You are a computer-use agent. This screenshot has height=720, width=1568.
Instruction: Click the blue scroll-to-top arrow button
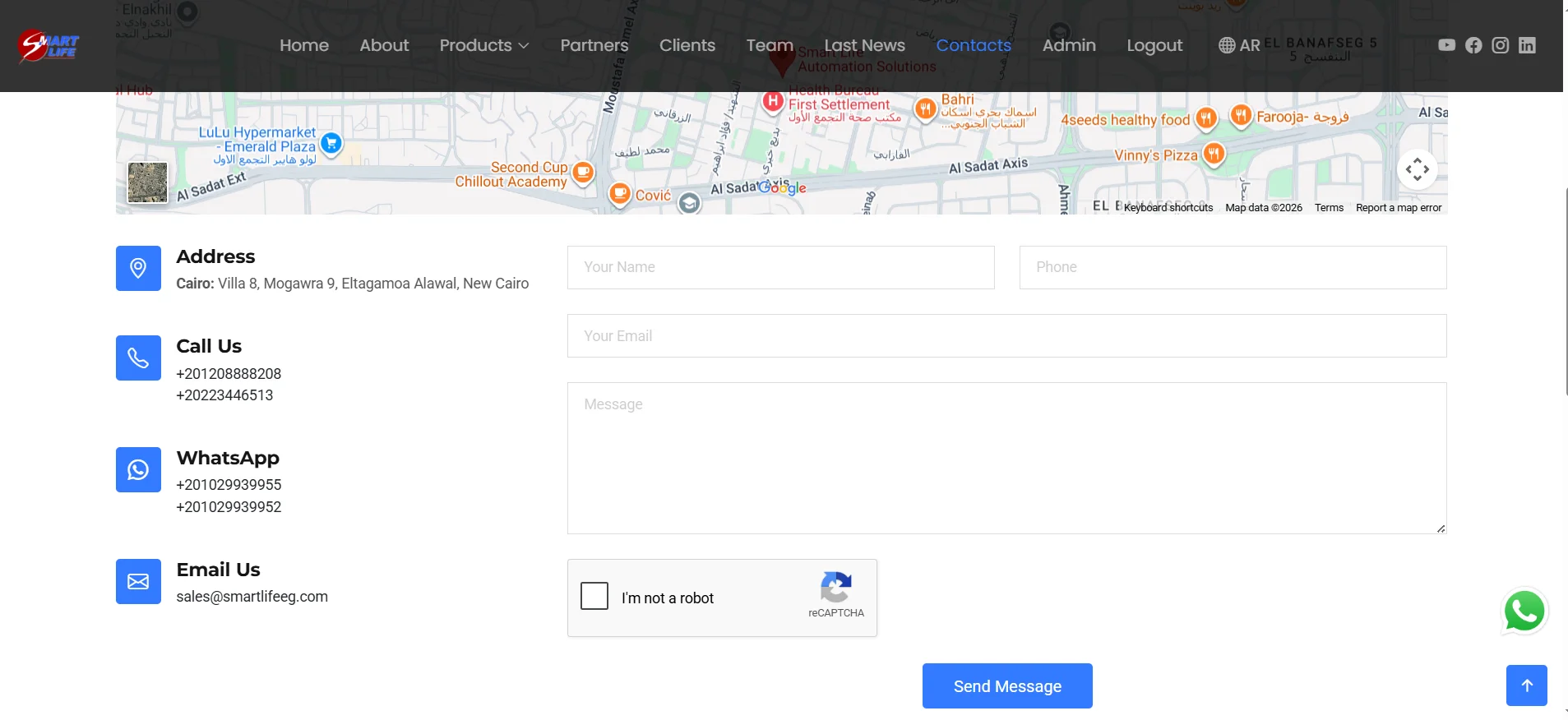pos(1527,685)
